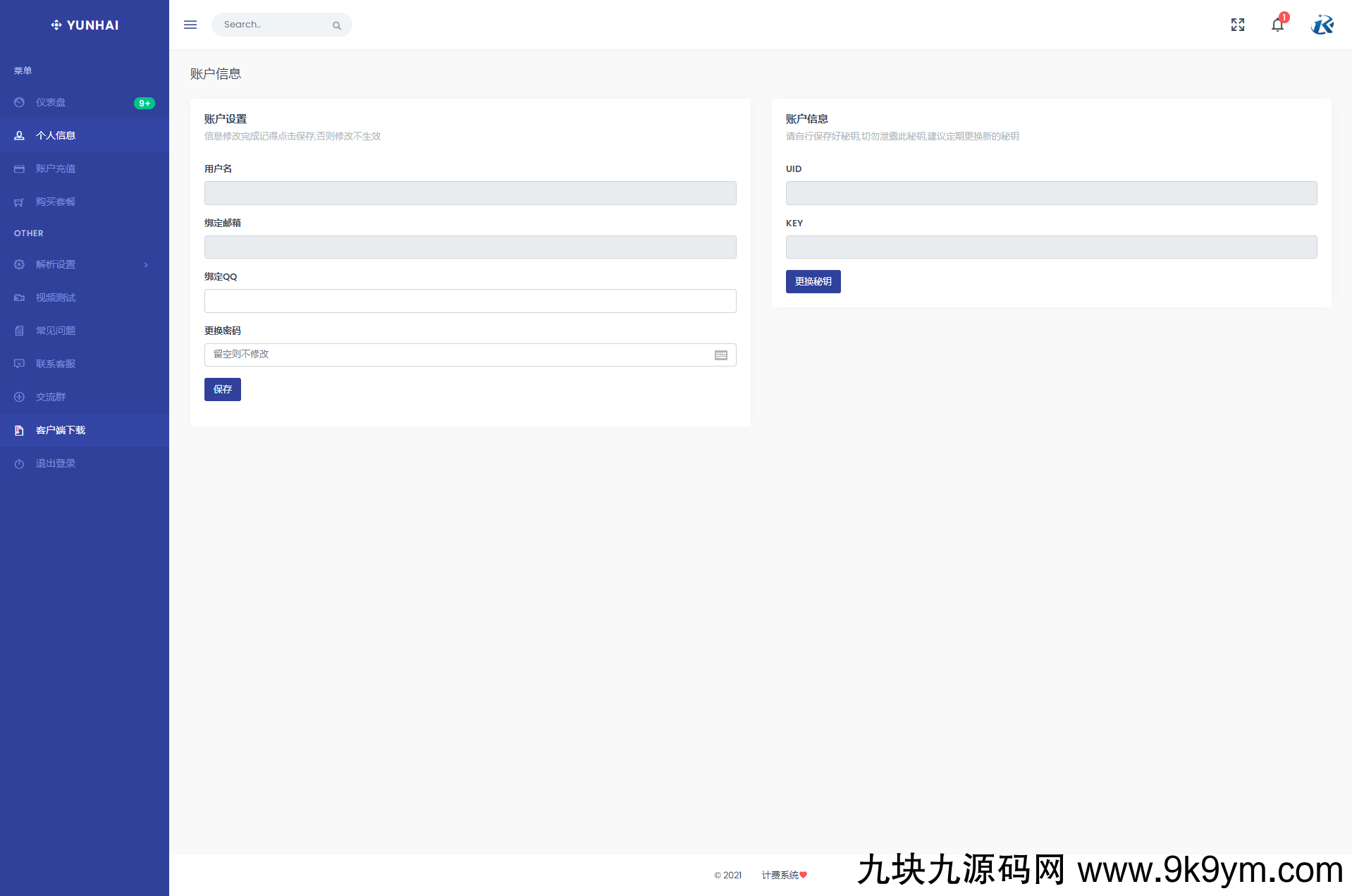Click the 更换秘钥 button
The width and height of the screenshot is (1352, 896).
click(813, 281)
